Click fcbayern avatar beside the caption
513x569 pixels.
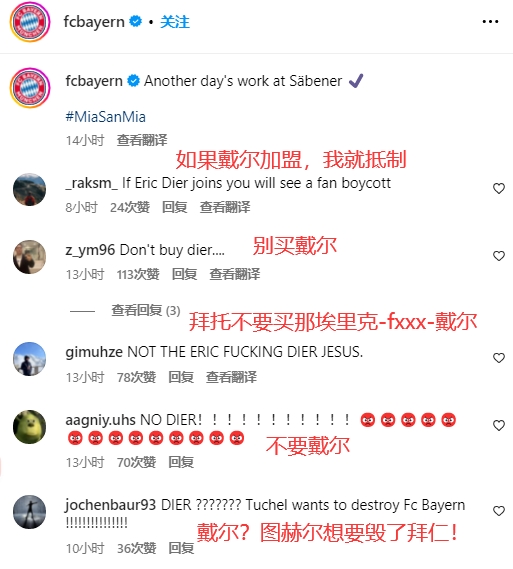coord(30,87)
